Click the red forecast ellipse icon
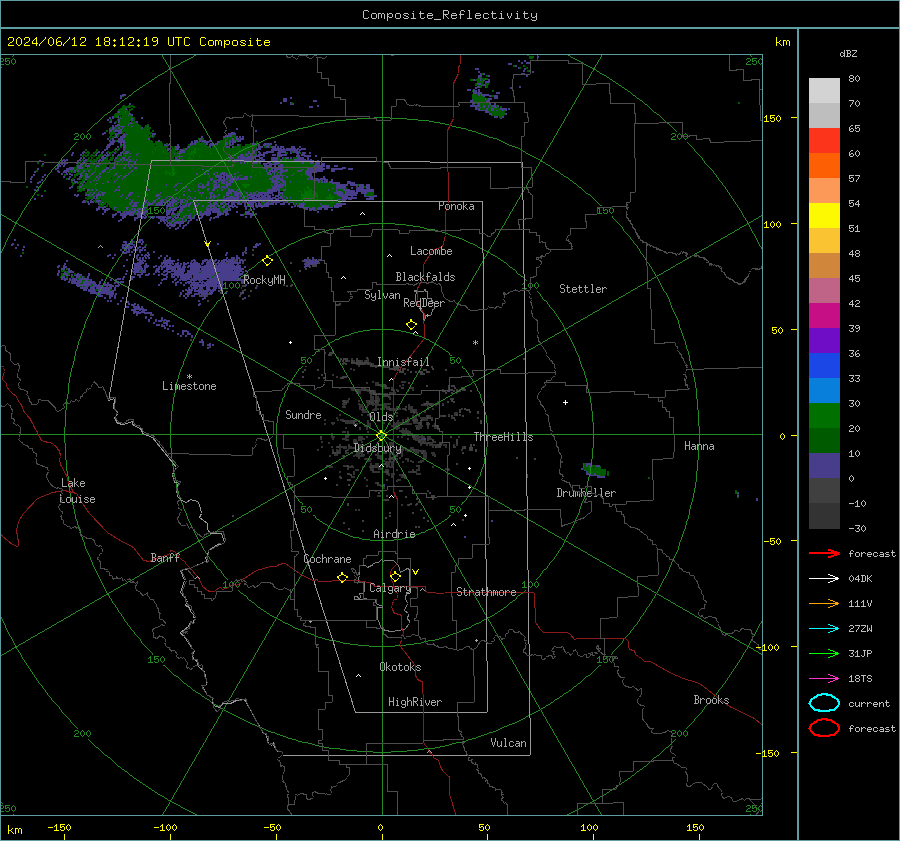Image resolution: width=900 pixels, height=841 pixels. coord(824,728)
